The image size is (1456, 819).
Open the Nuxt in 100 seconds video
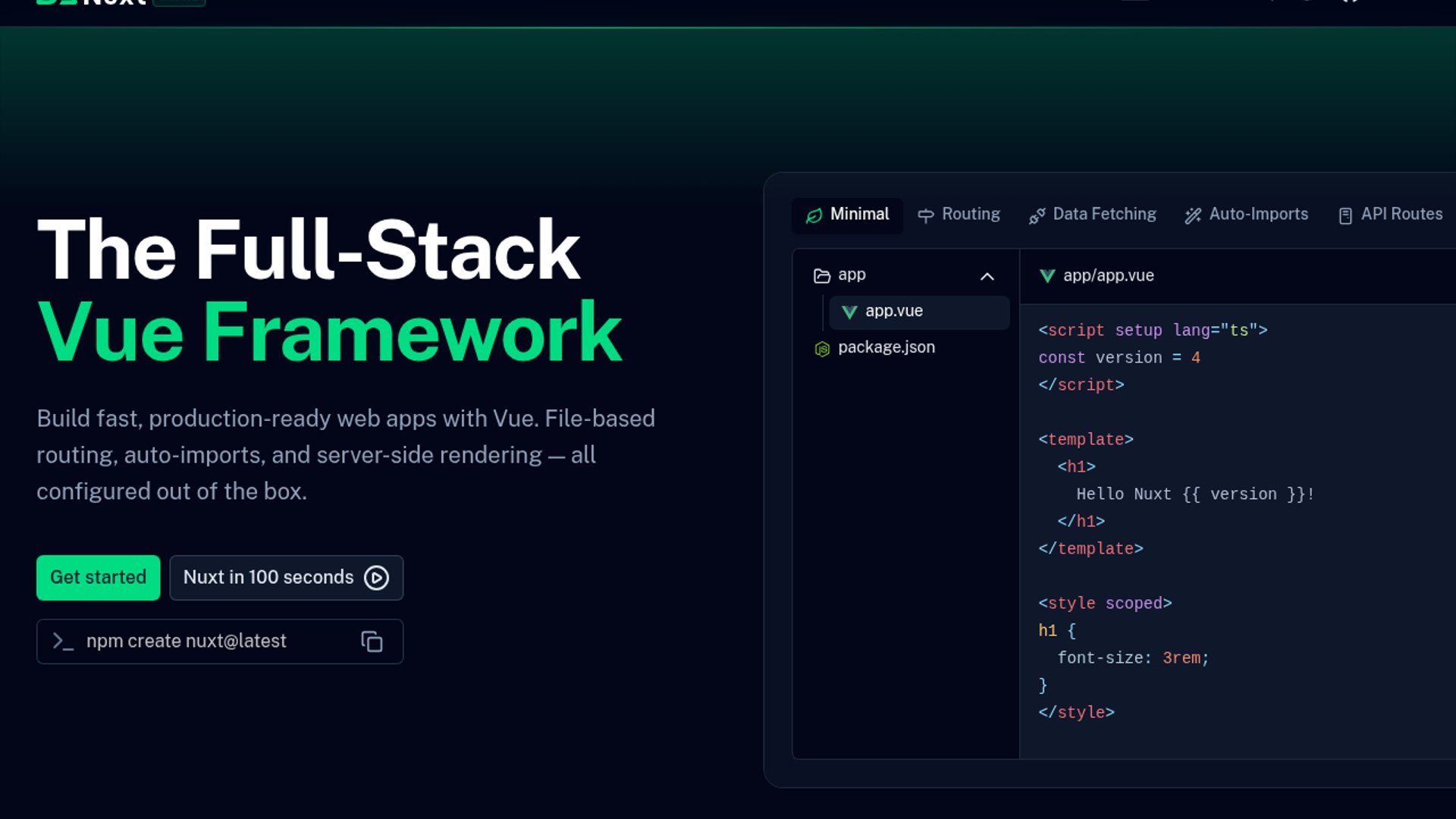click(286, 578)
